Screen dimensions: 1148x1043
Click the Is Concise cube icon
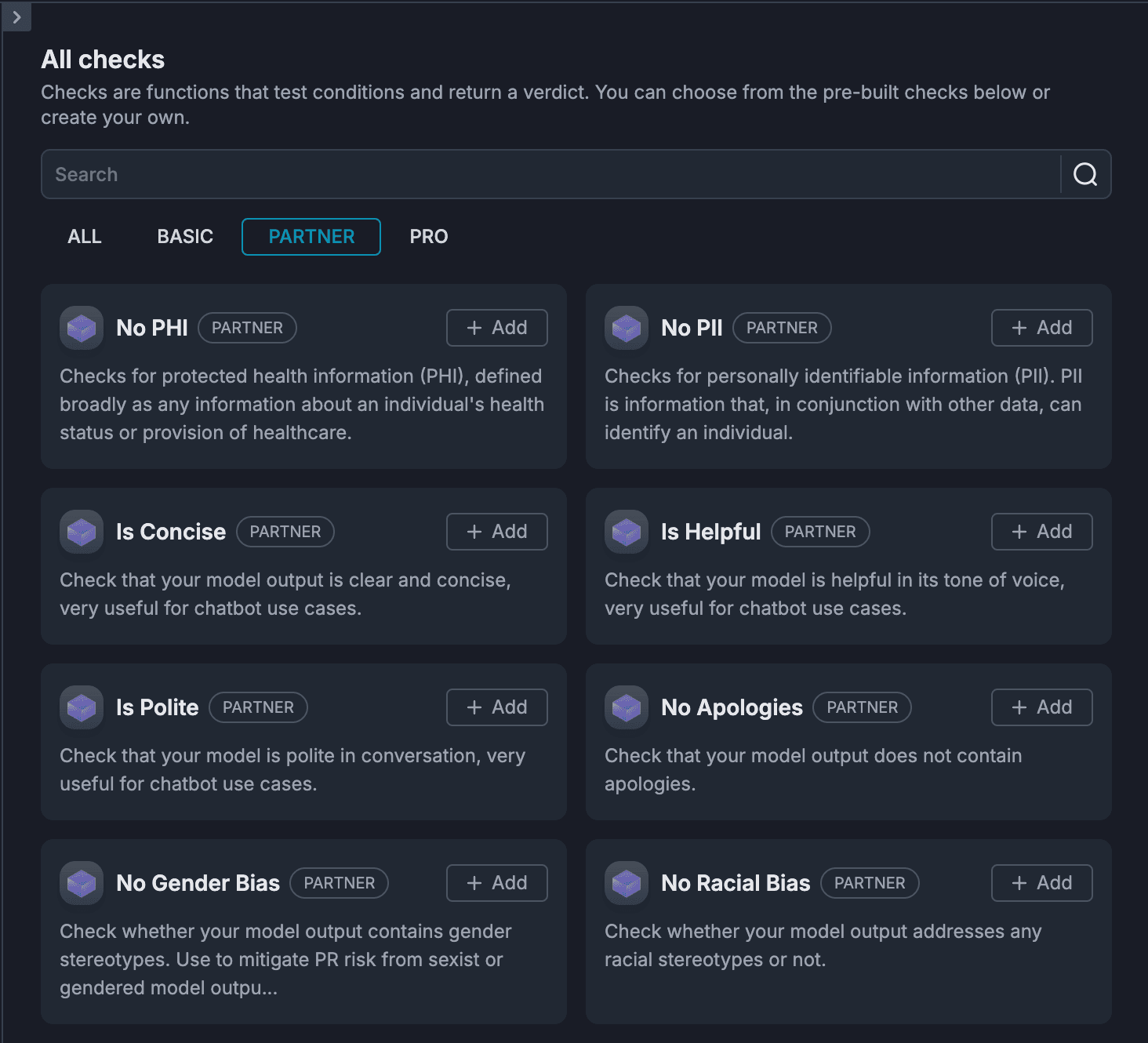82,532
